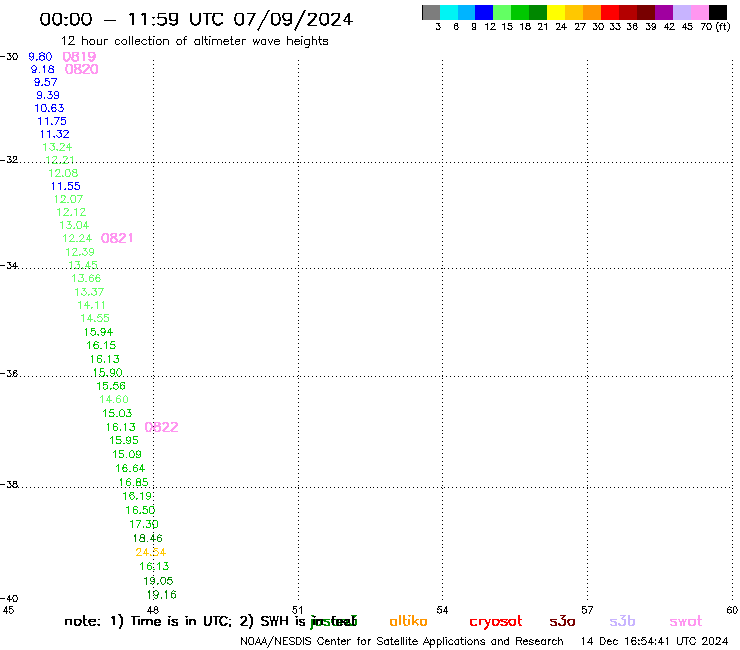Viewport: 740px width, 650px height.
Task: Click the NOAA/NESDIS credit text
Action: tap(402, 642)
